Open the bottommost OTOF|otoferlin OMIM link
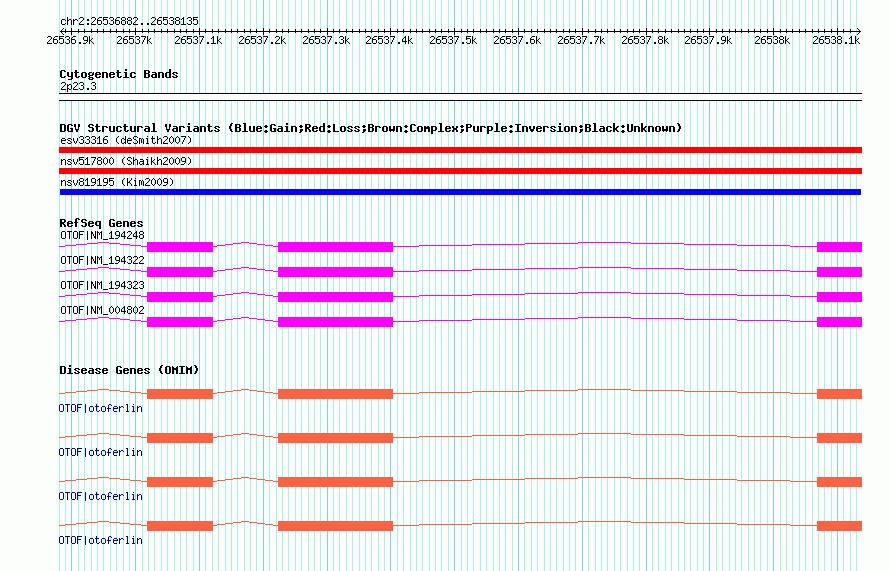The image size is (890, 571). (100, 540)
